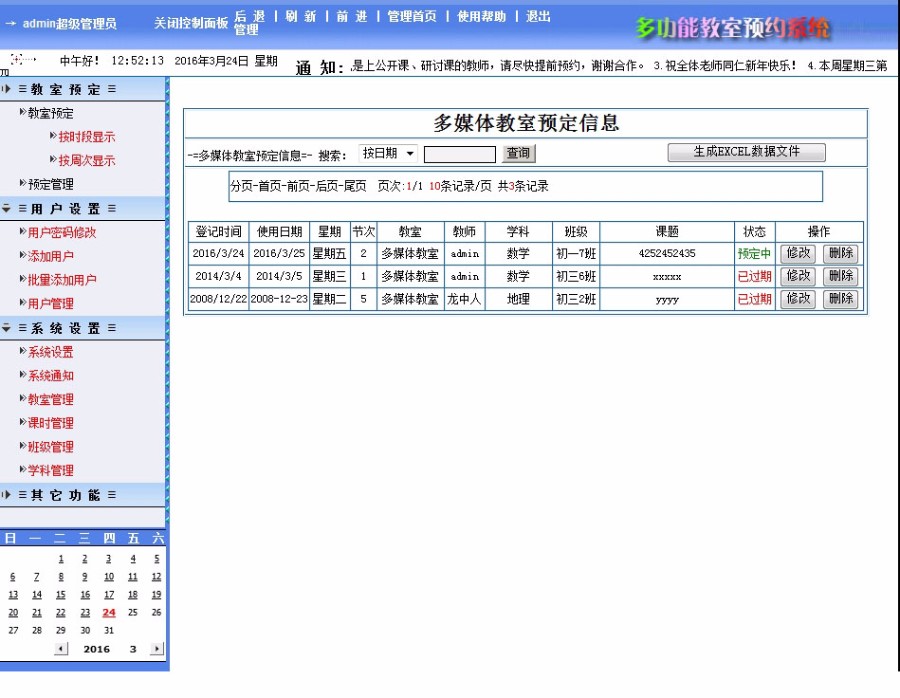The image size is (900, 698).
Task: Open 添加用户 link
Action: click(51, 257)
